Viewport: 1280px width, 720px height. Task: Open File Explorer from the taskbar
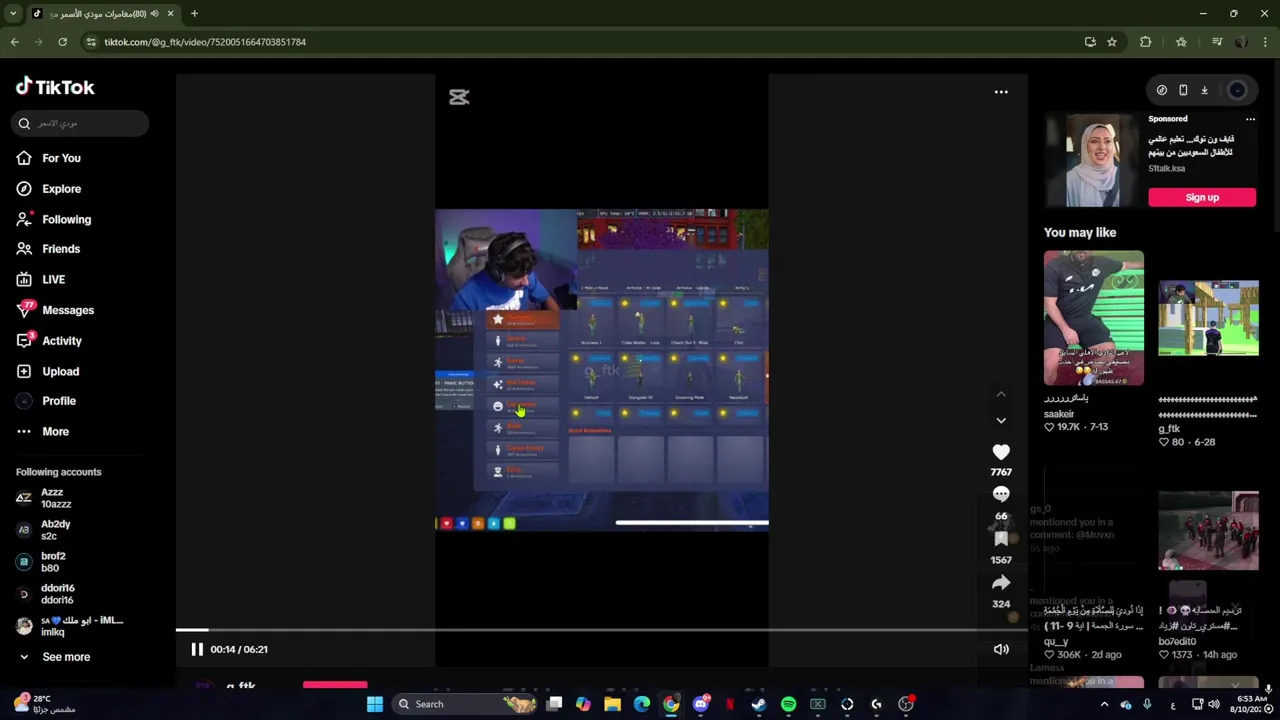click(612, 704)
